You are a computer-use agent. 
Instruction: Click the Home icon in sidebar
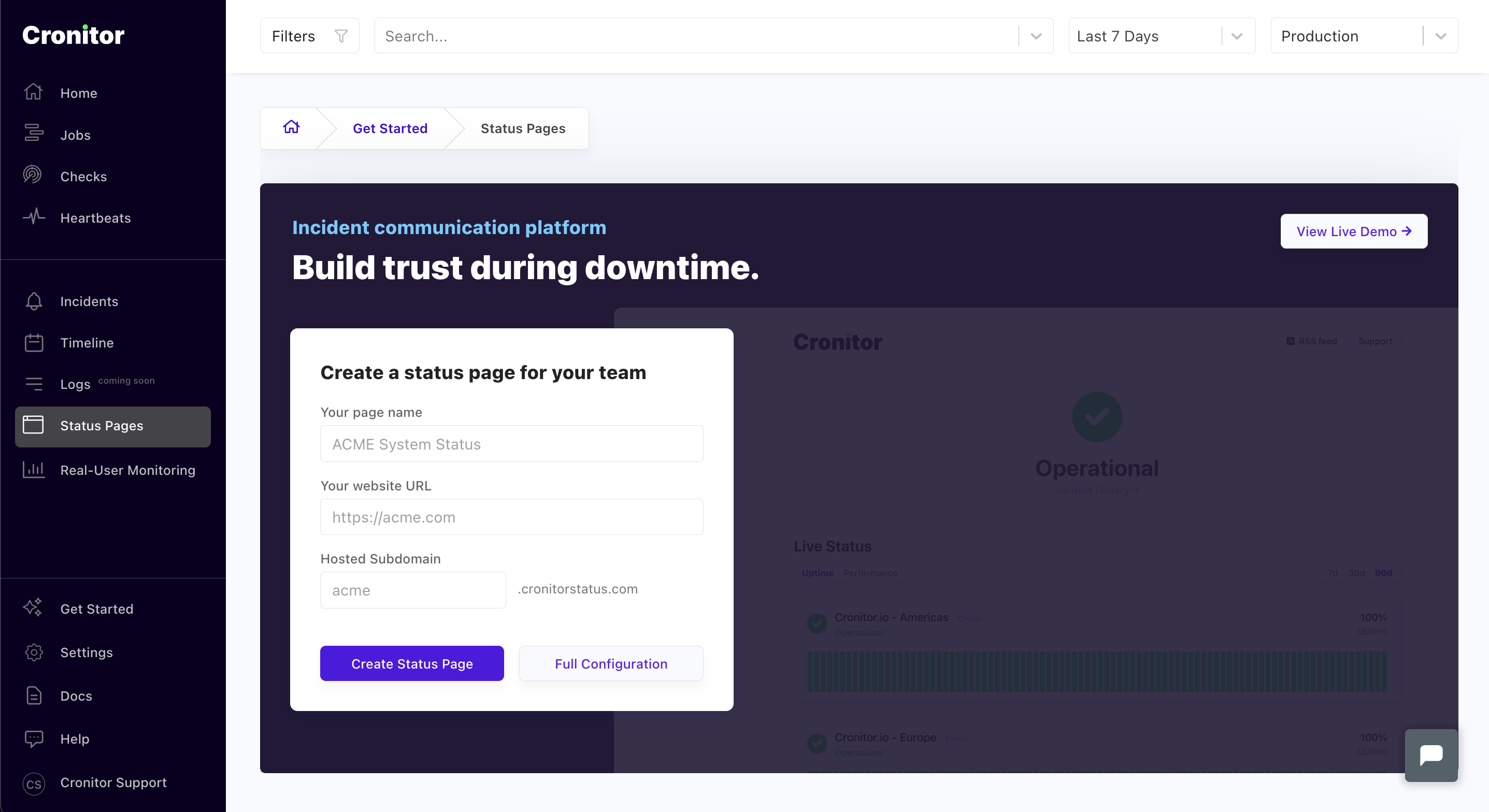33,92
